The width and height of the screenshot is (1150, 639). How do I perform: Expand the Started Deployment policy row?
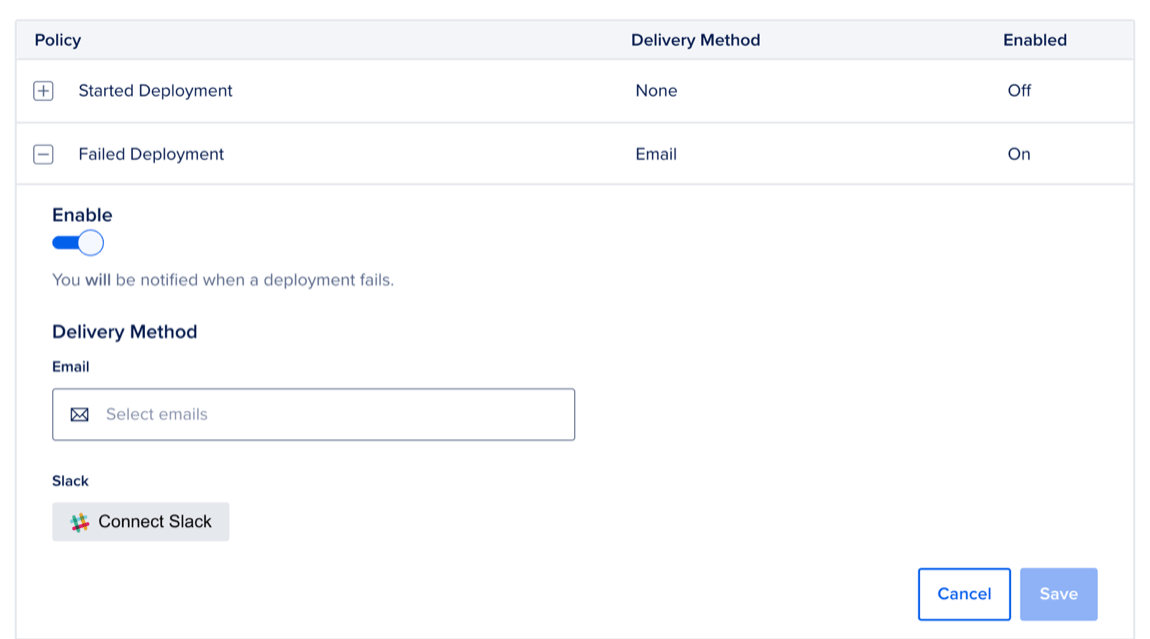[43, 91]
